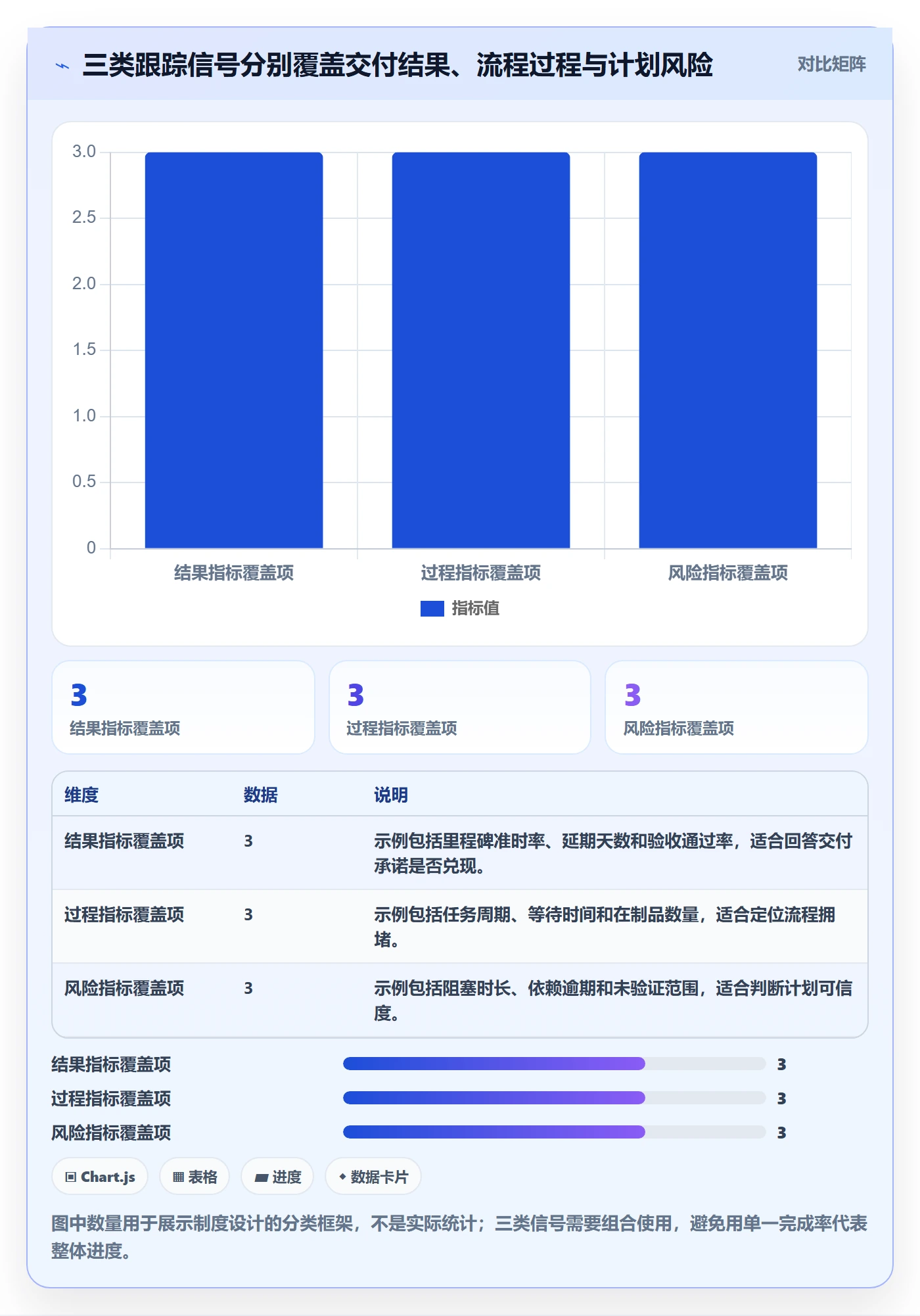The height and width of the screenshot is (1316, 920).
Task: Open the 风险指标覆盖项 data card
Action: [x=737, y=707]
